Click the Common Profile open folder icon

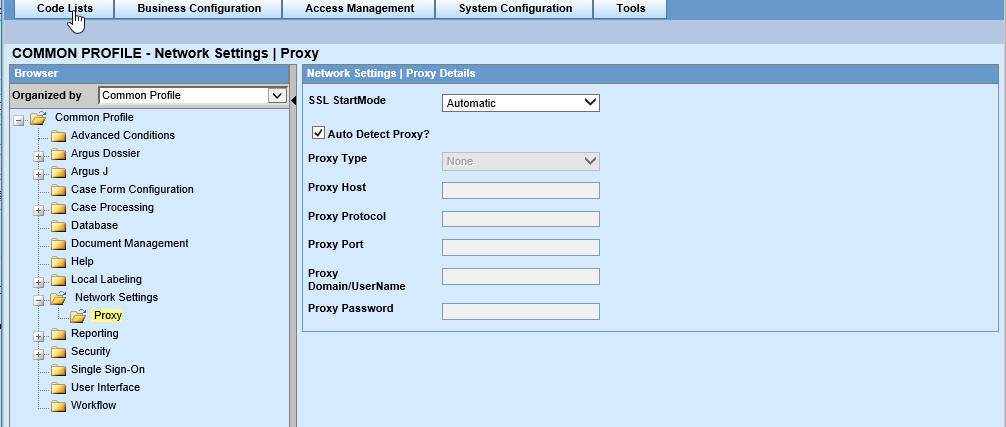pos(38,118)
